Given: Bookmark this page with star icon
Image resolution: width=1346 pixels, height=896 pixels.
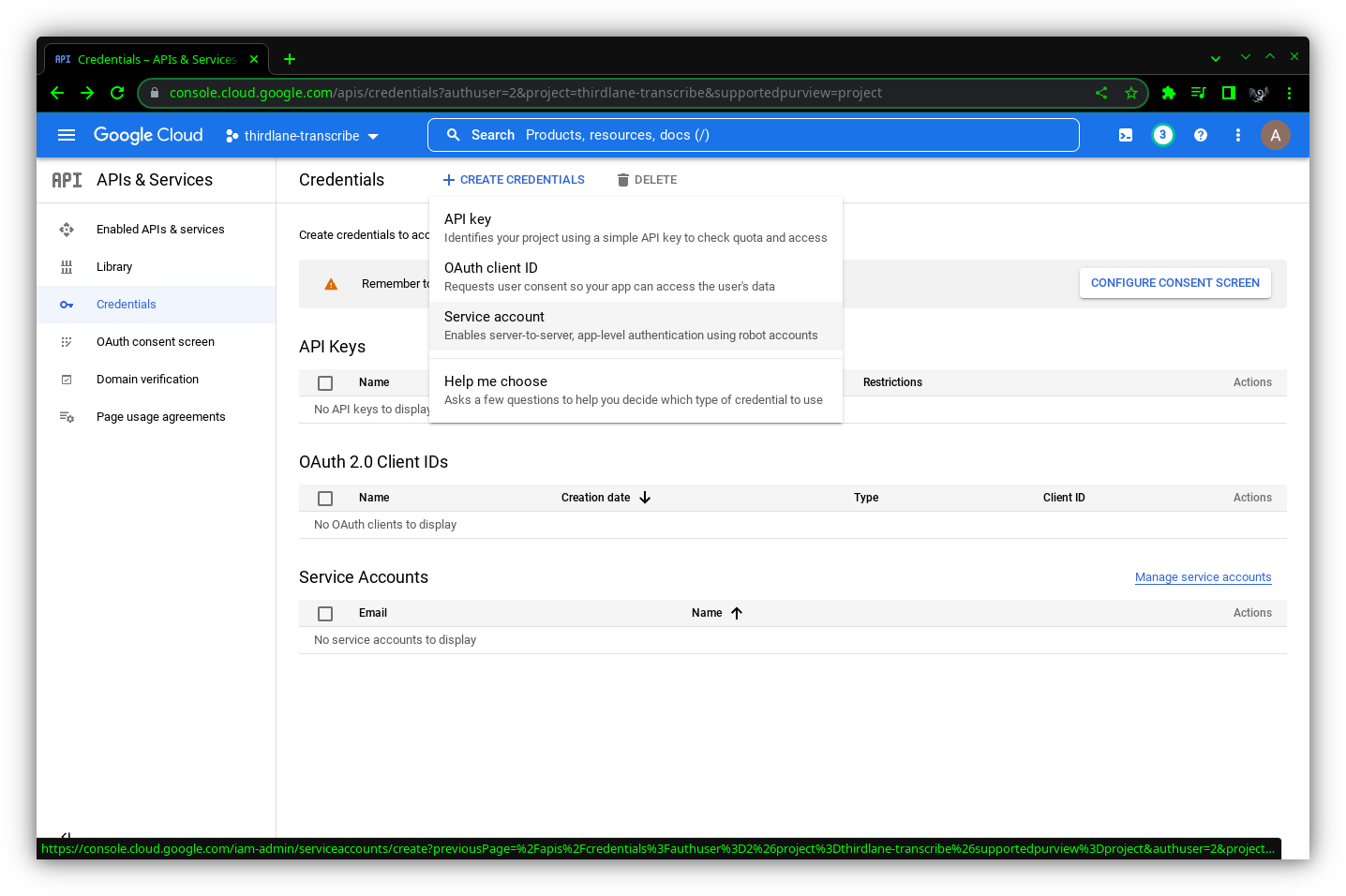Looking at the screenshot, I should pos(1131,93).
